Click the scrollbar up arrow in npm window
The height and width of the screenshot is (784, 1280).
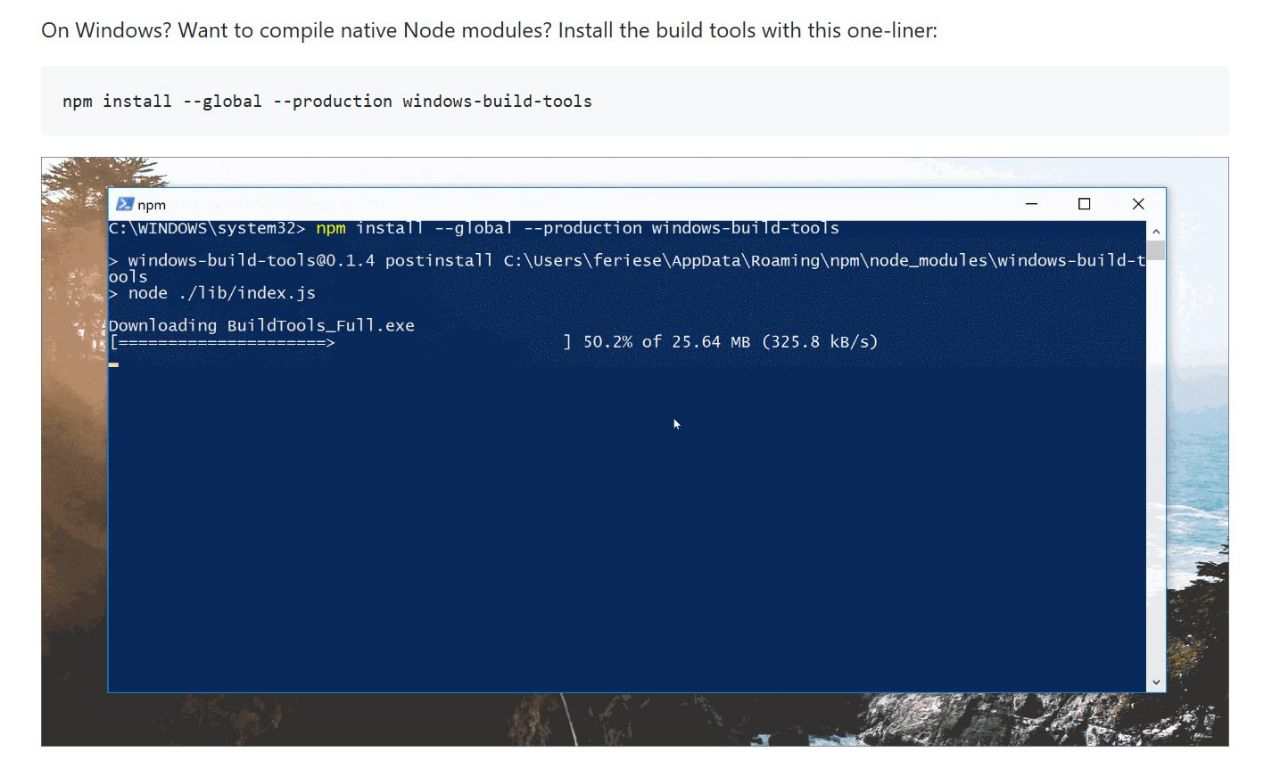(1156, 230)
